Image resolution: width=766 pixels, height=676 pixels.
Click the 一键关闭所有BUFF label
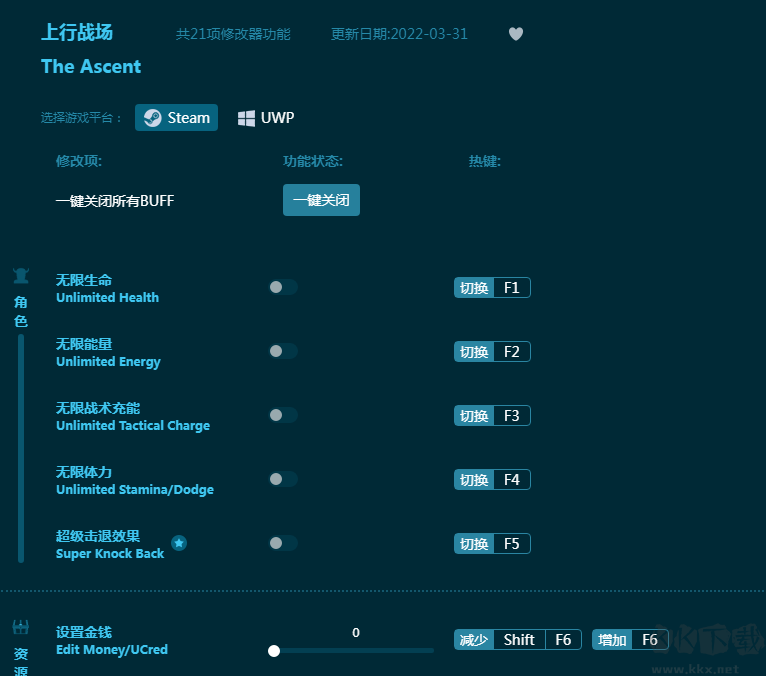point(115,201)
